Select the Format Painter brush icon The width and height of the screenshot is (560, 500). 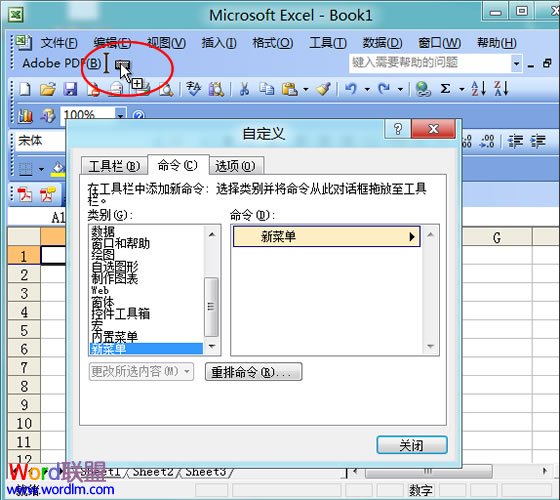point(323,89)
